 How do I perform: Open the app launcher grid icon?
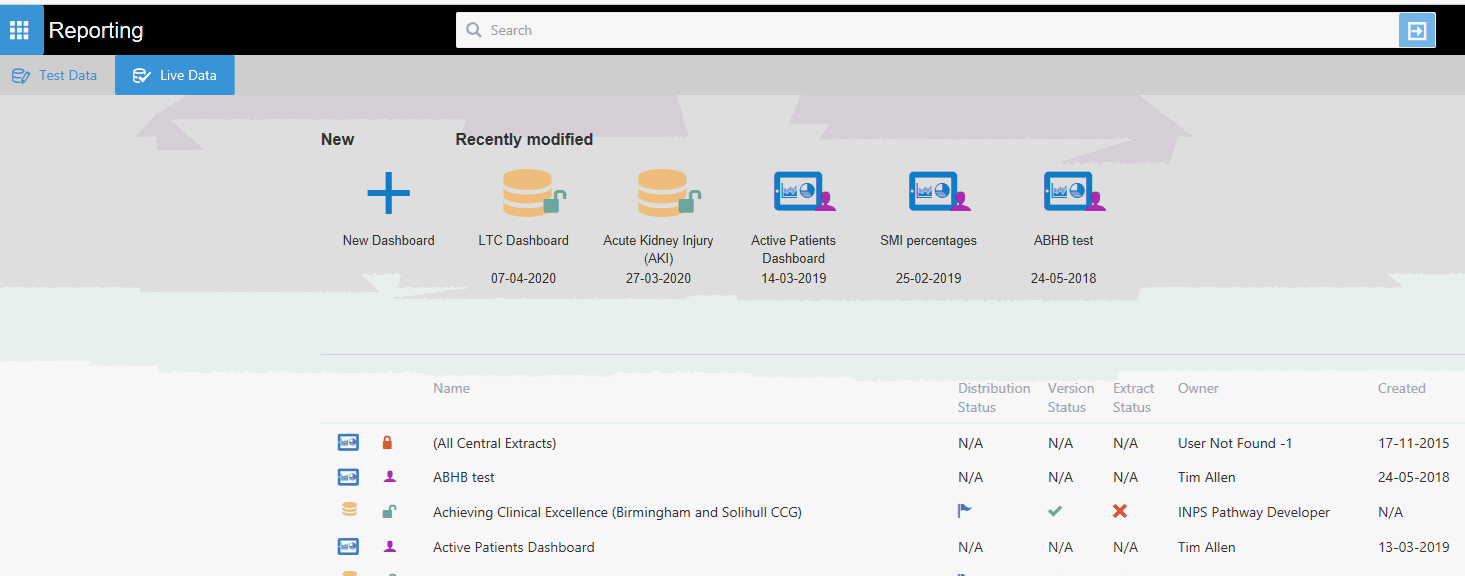[20, 30]
